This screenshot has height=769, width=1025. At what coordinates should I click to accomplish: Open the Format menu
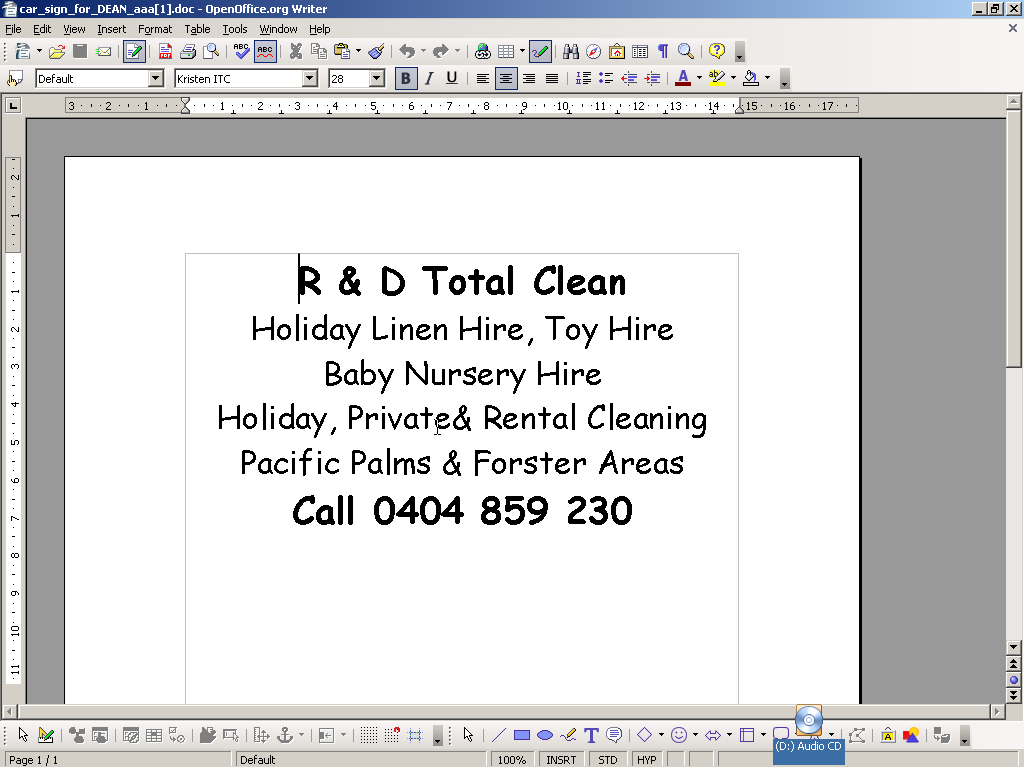(155, 29)
